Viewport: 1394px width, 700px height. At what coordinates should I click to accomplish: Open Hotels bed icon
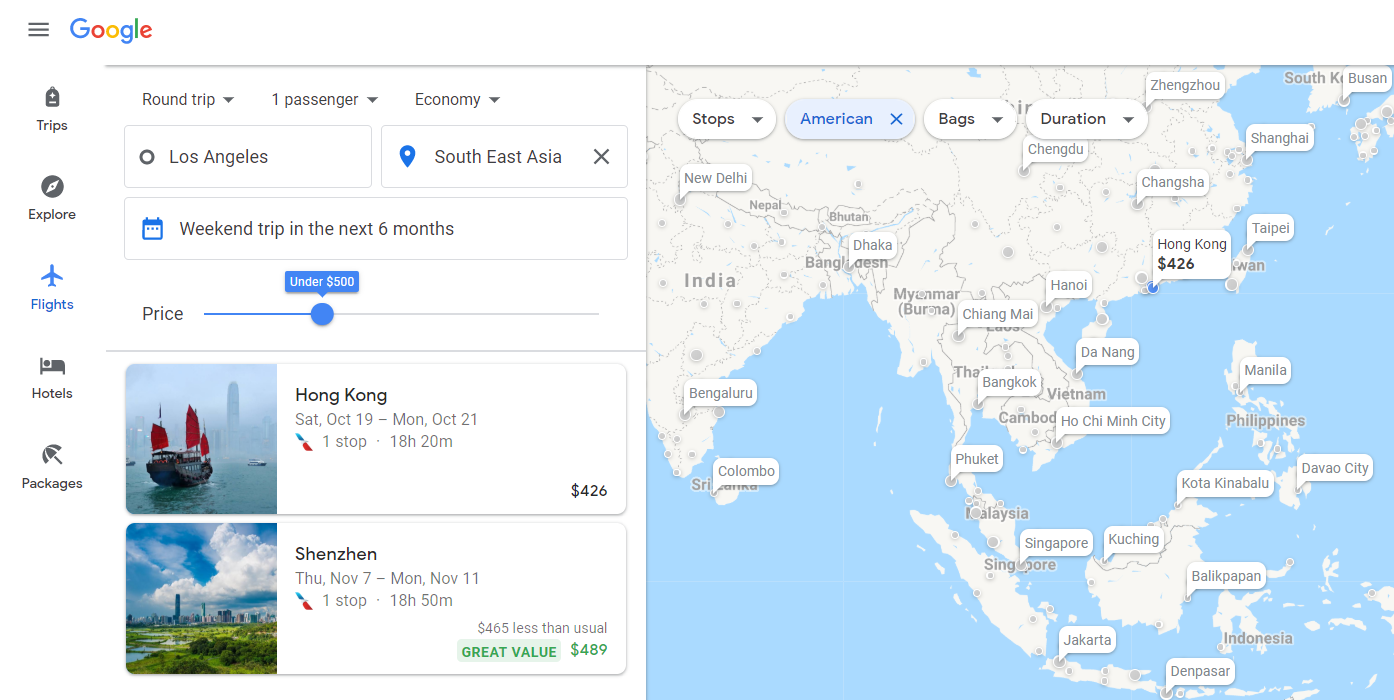(52, 366)
